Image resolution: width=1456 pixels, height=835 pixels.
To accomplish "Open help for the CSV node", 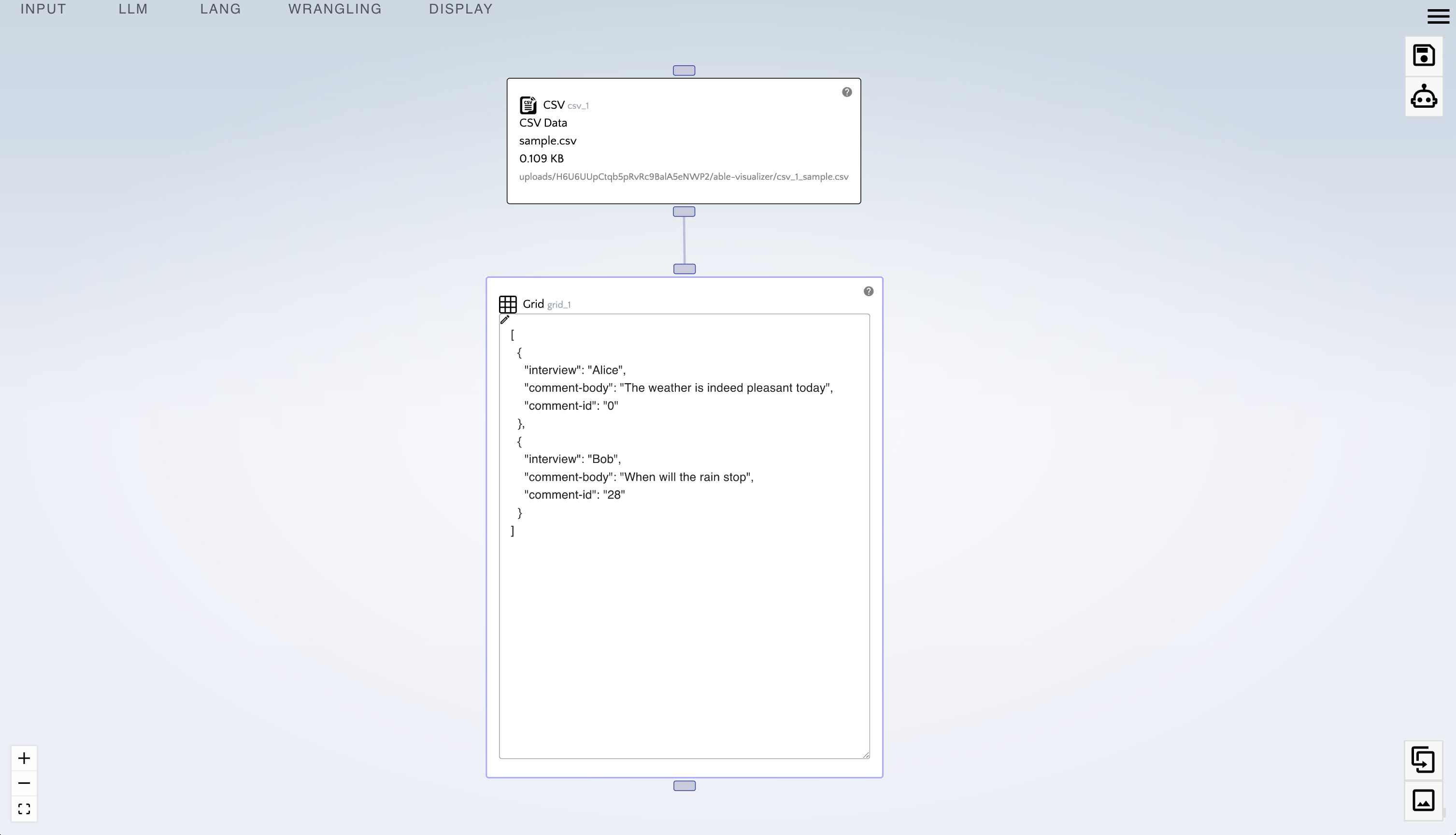I will [x=847, y=92].
